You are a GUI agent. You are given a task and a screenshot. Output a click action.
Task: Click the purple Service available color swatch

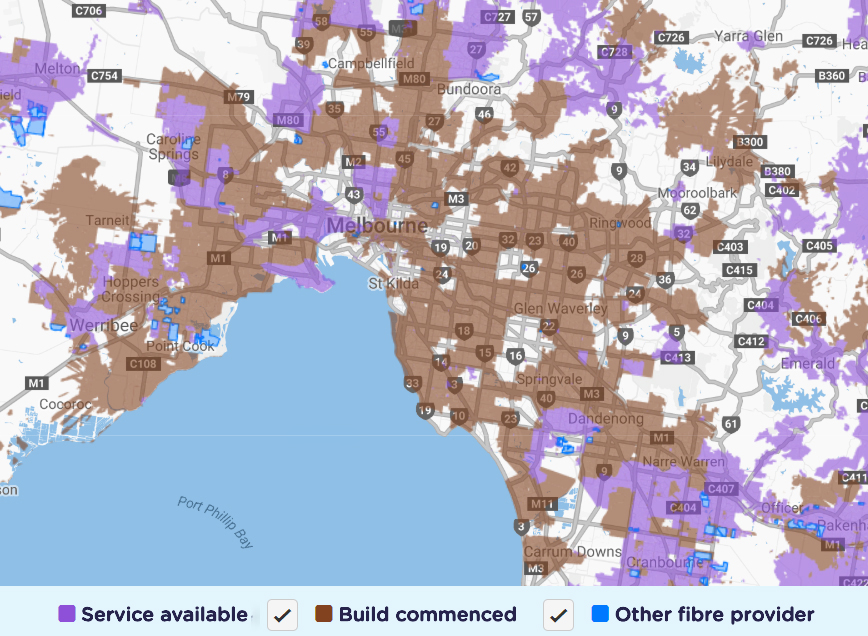pyautogui.click(x=66, y=614)
